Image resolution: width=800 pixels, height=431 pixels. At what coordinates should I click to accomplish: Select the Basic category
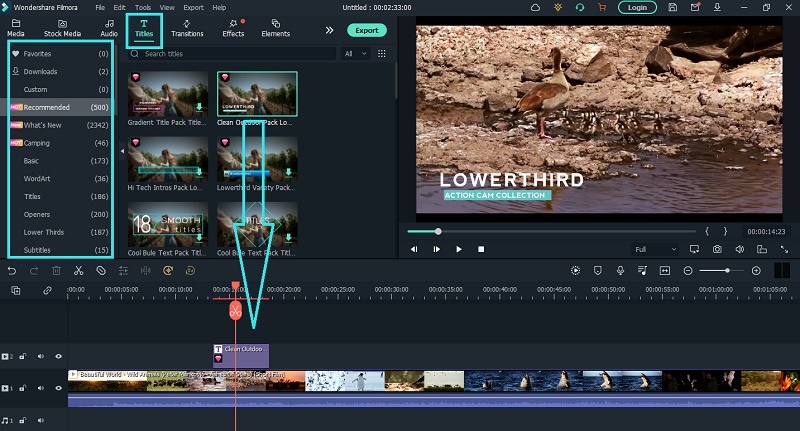[60, 161]
